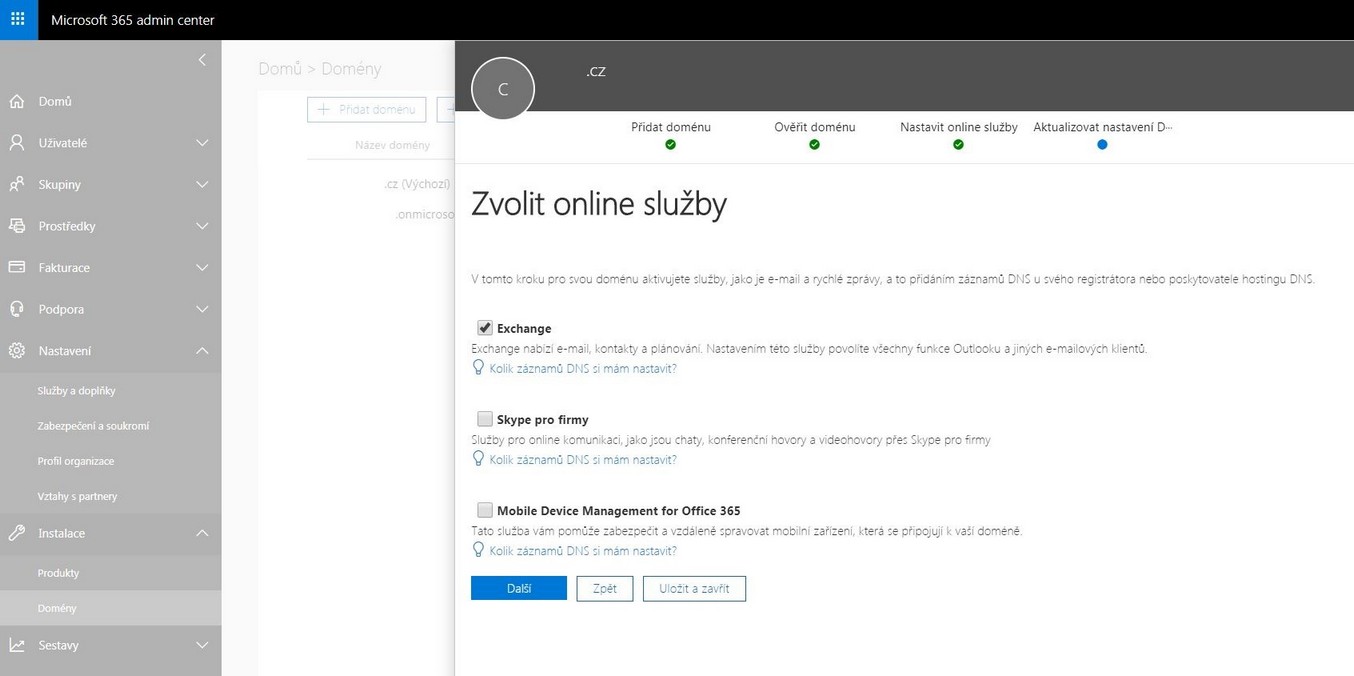Click the Domů home icon in sidebar
Image resolution: width=1354 pixels, height=676 pixels.
coord(17,101)
